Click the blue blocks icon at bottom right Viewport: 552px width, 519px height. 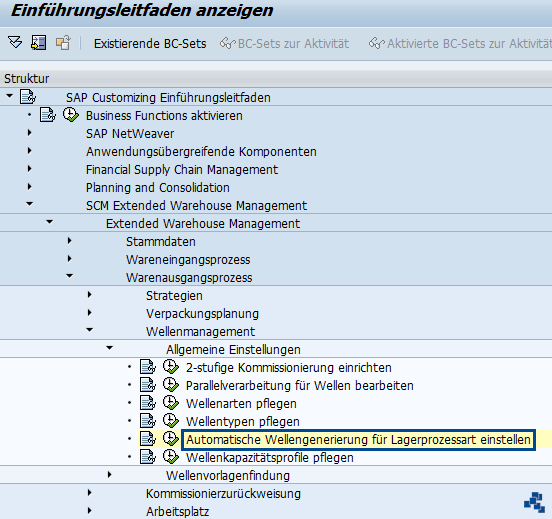(x=534, y=502)
